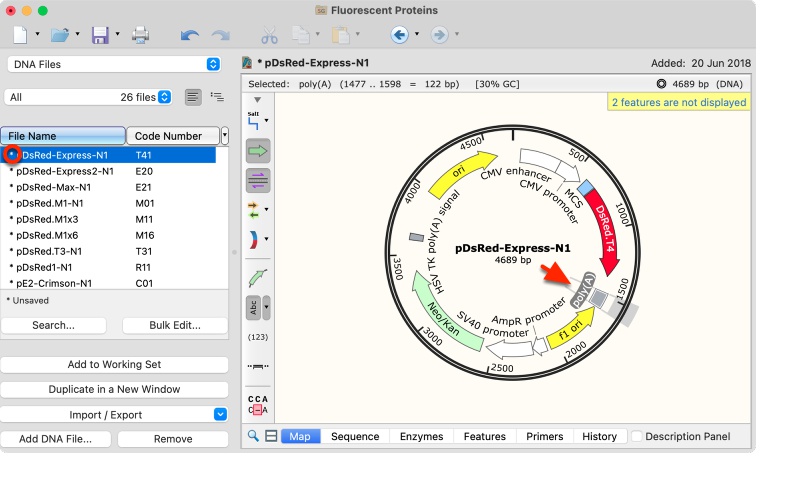
Task: Click the feather icon in side toolbar
Action: [258, 278]
